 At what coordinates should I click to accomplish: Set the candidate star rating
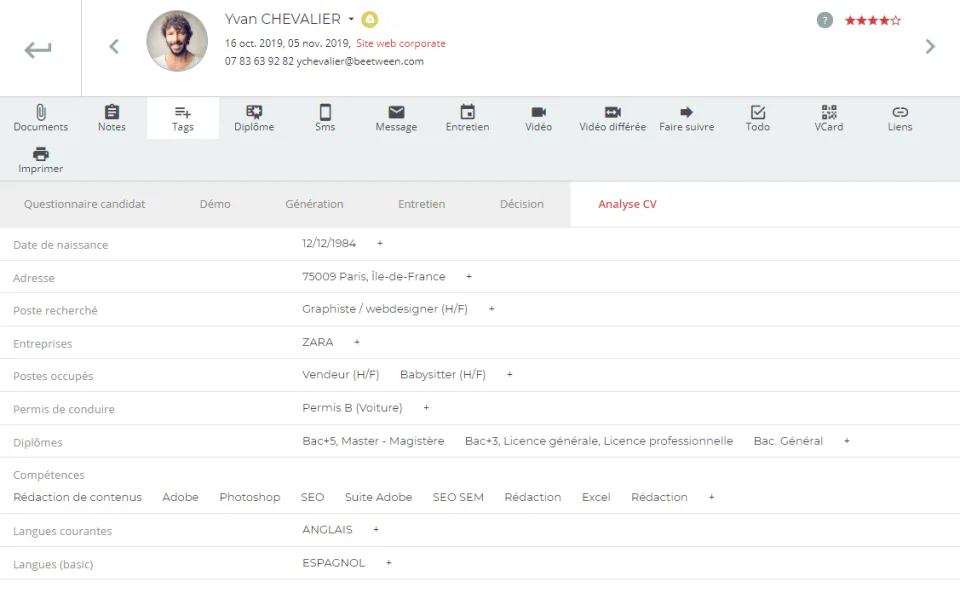coord(873,20)
